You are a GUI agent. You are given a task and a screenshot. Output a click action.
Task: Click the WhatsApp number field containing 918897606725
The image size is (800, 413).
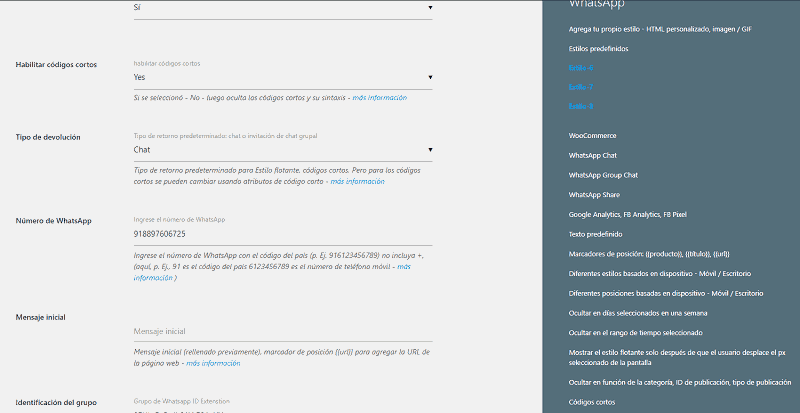click(x=283, y=234)
